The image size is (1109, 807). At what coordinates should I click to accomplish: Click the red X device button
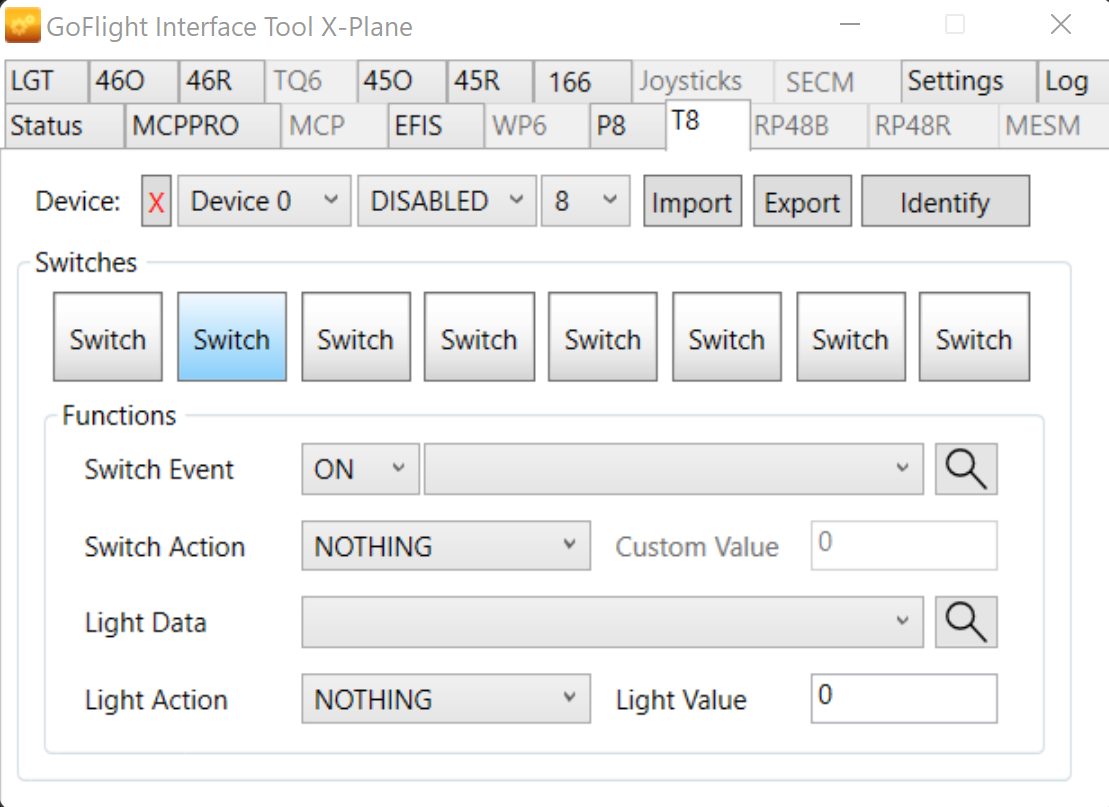tap(156, 202)
